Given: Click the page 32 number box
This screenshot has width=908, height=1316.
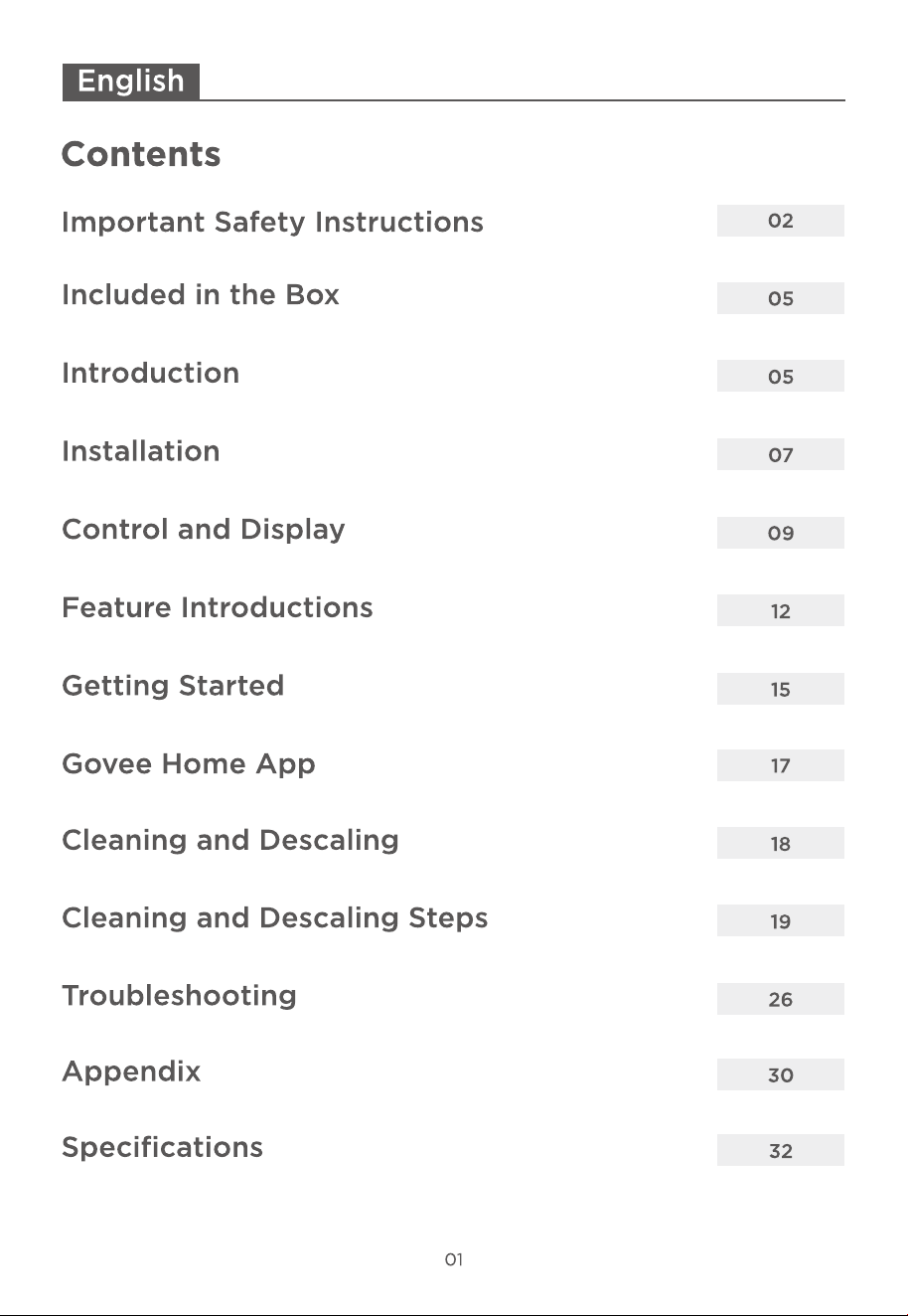Looking at the screenshot, I should coord(781,1150).
